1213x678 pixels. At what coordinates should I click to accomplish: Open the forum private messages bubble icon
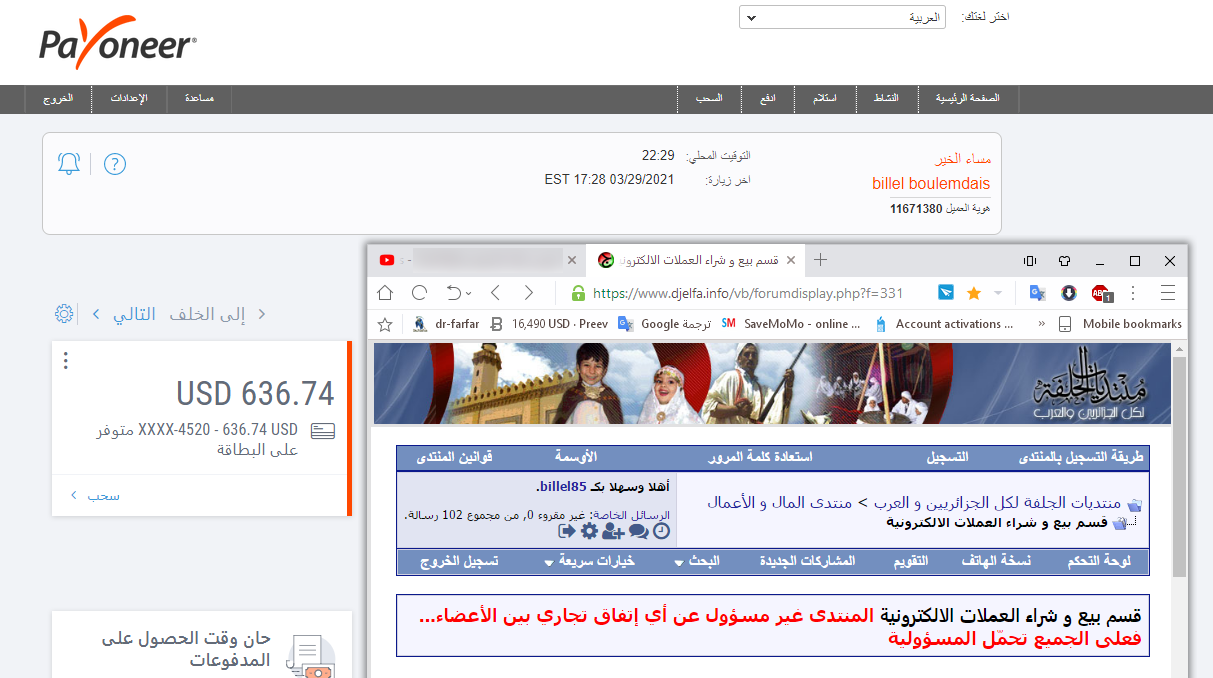tap(638, 532)
